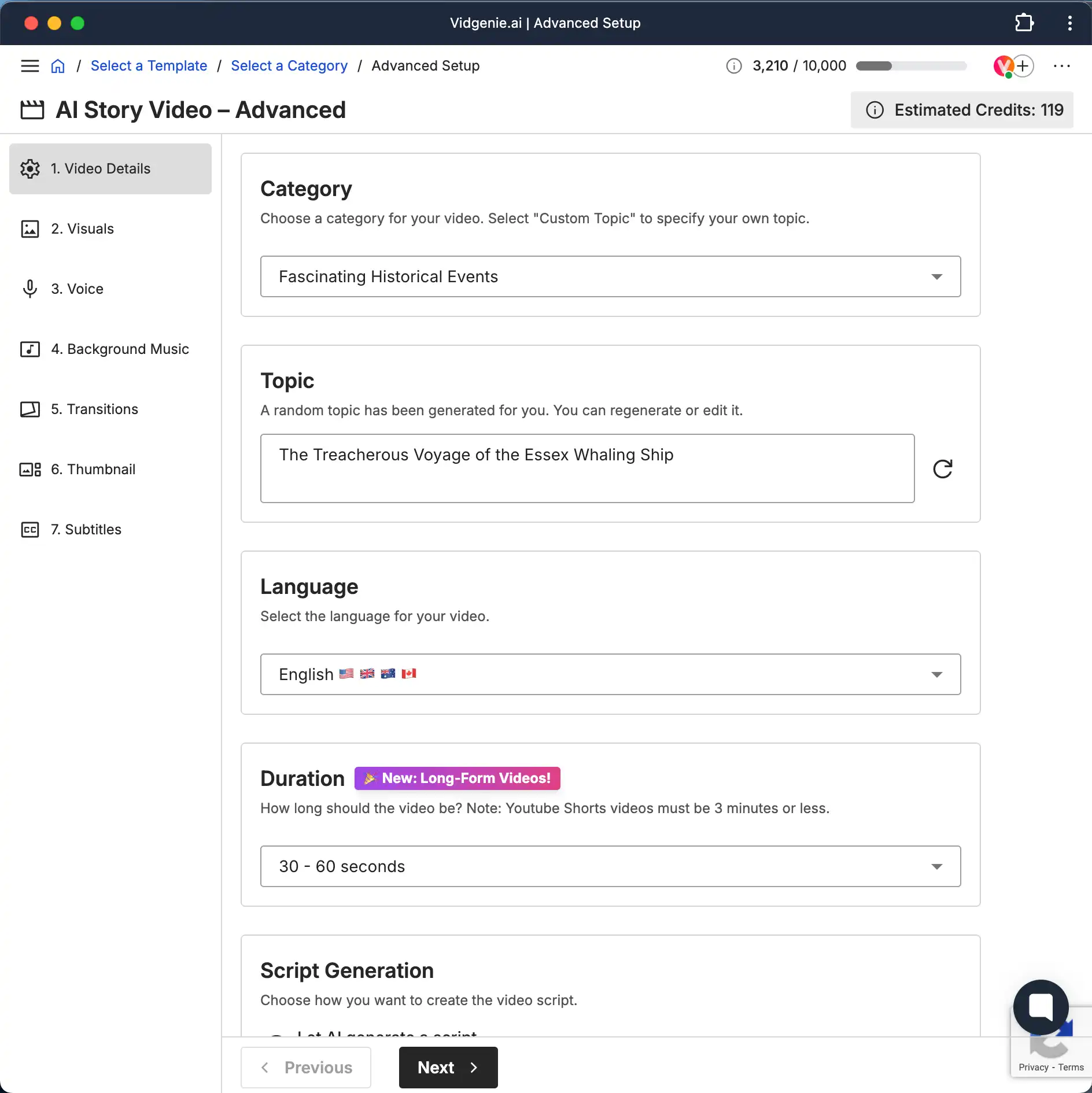Click the Estimated Credits info icon
Screen dimensions: 1092x1093
tap(875, 110)
